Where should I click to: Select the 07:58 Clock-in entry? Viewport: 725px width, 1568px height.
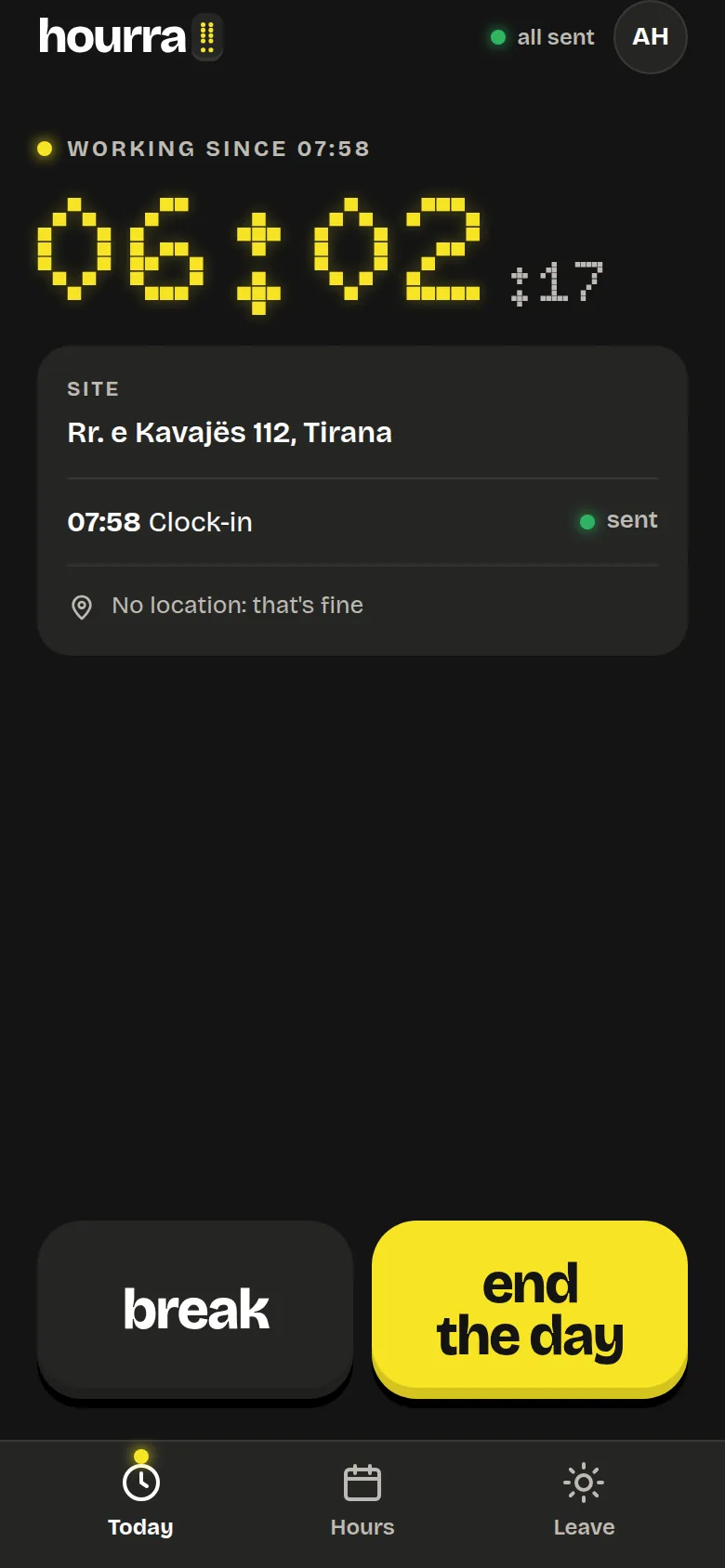pyautogui.click(x=362, y=522)
